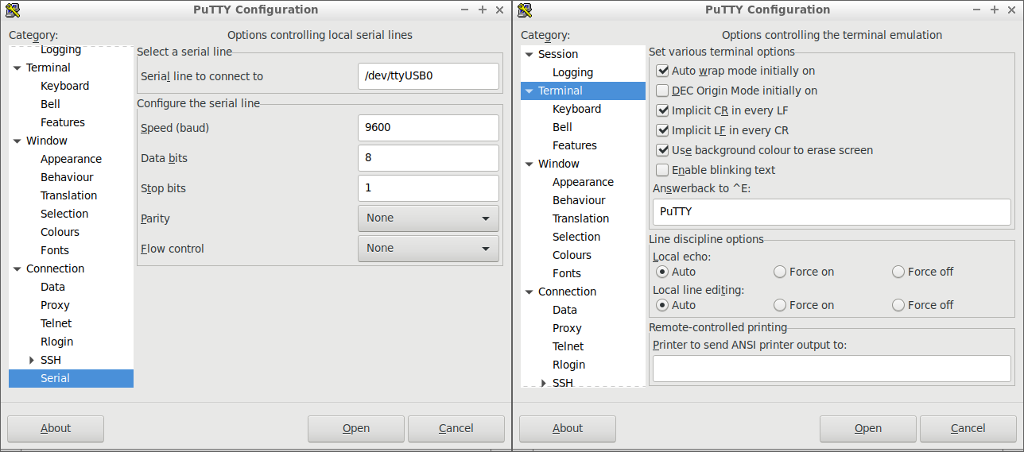Viewport: 1024px width, 452px height.
Task: Collapse Terminal category in left window
Action: click(16, 67)
